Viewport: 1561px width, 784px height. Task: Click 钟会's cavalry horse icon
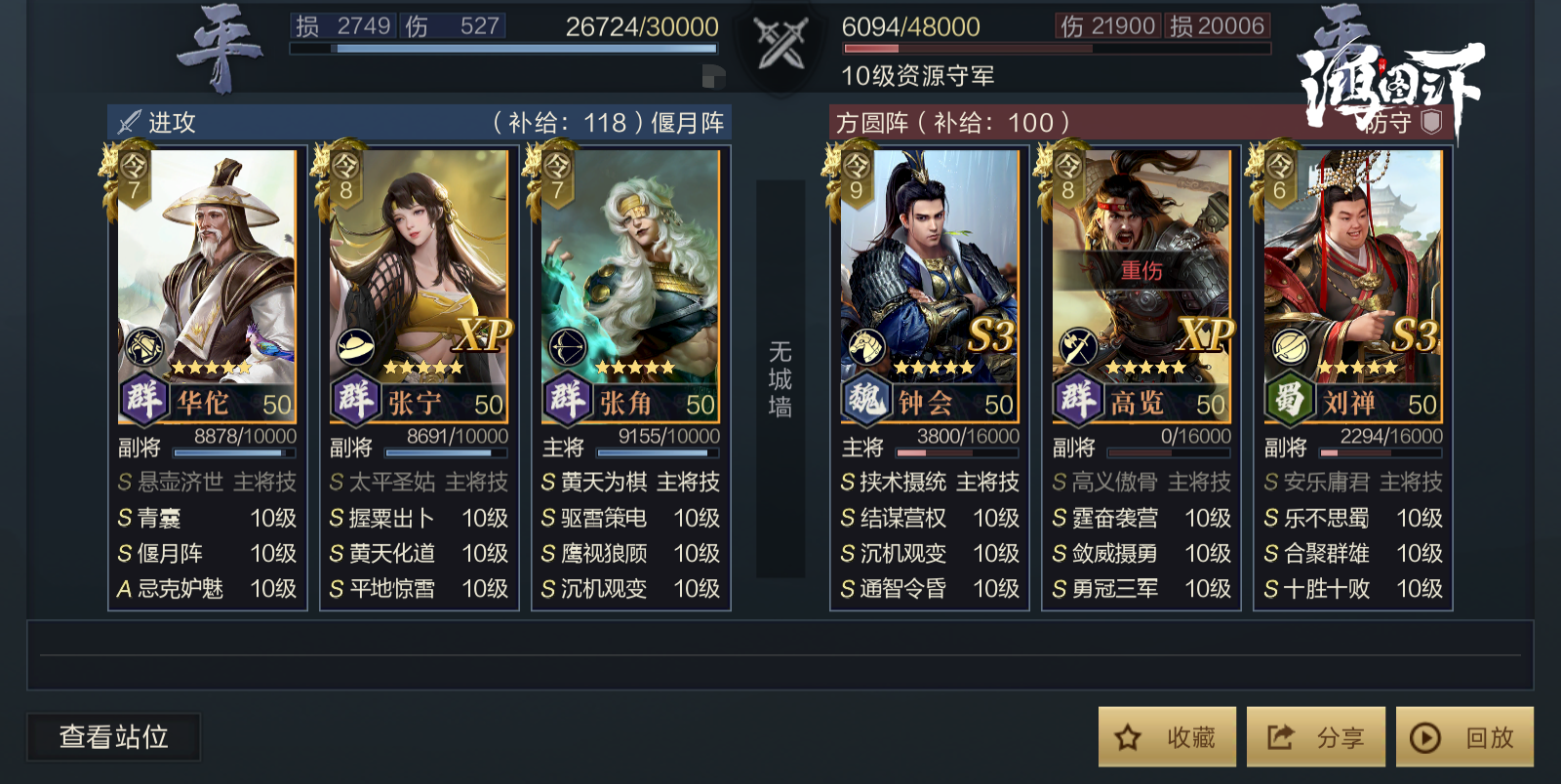point(866,346)
